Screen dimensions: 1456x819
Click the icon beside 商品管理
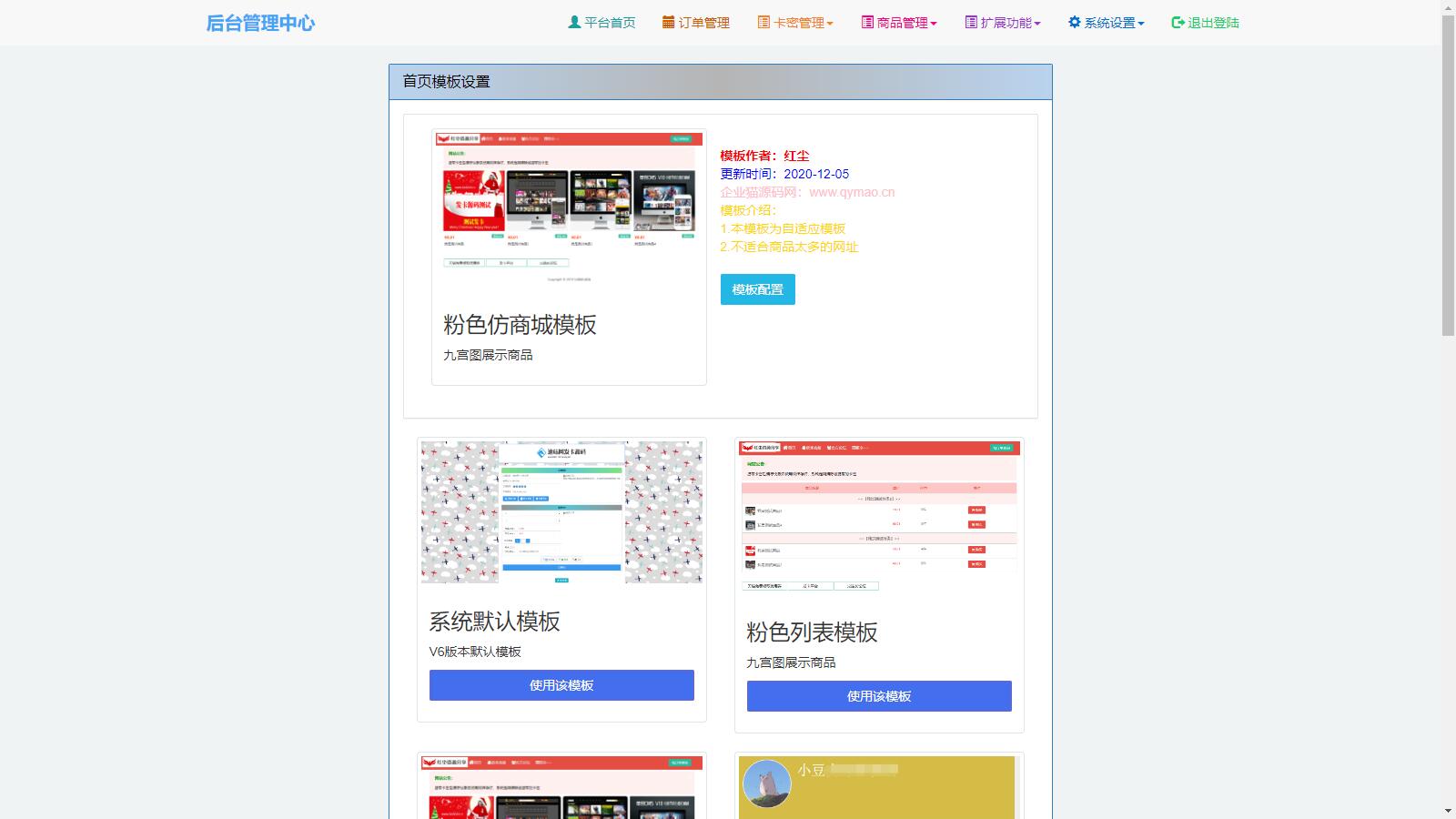[867, 22]
